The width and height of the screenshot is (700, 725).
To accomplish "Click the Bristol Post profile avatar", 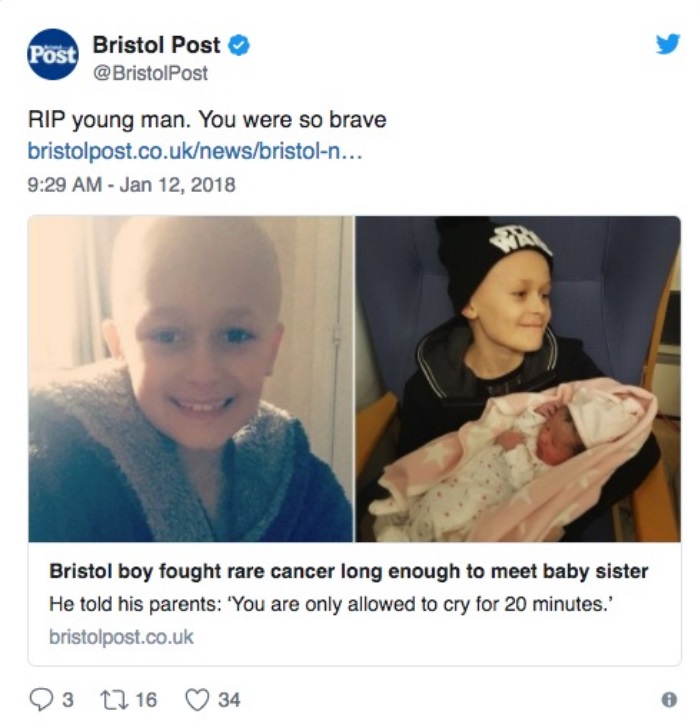I will point(52,54).
